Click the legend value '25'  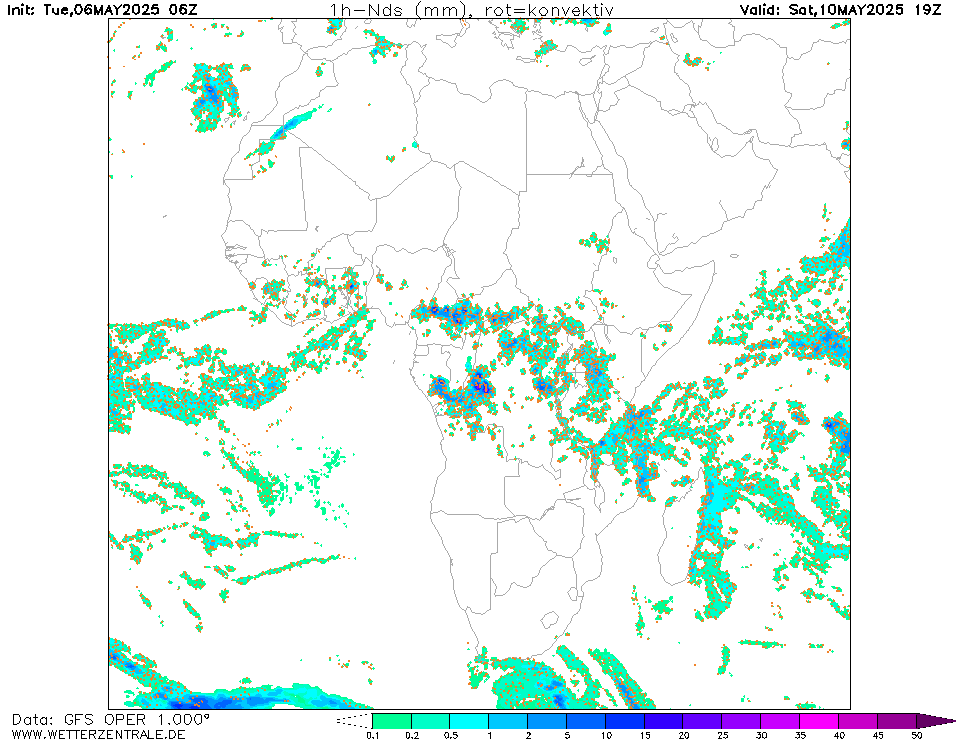coord(722,735)
